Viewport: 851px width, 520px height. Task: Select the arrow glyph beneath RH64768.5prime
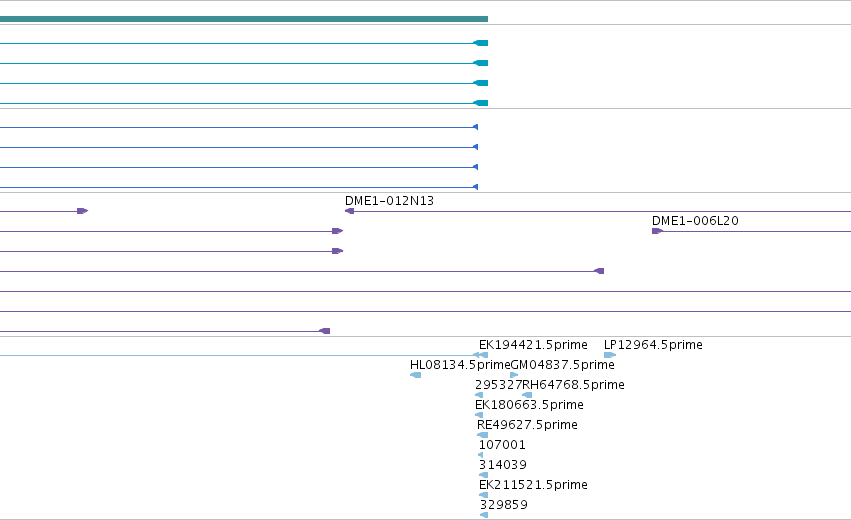click(526, 395)
